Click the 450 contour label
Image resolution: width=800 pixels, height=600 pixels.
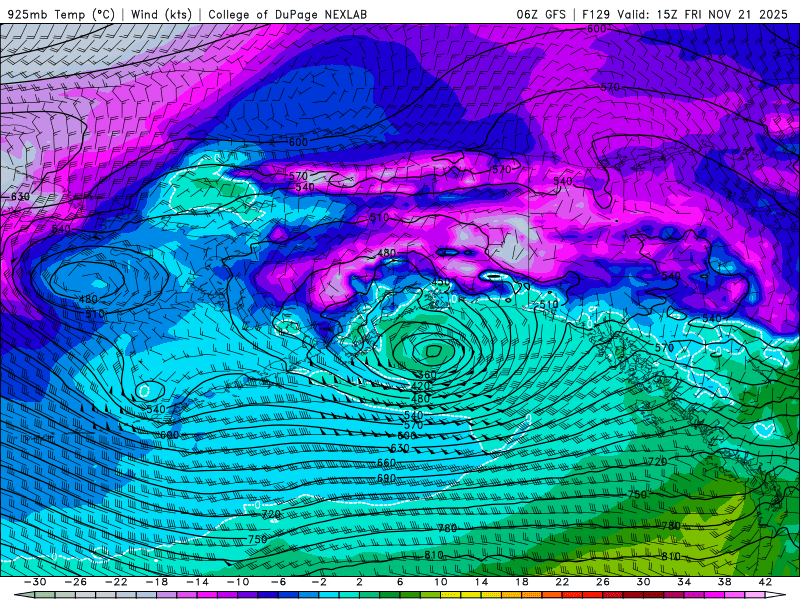(x=441, y=282)
